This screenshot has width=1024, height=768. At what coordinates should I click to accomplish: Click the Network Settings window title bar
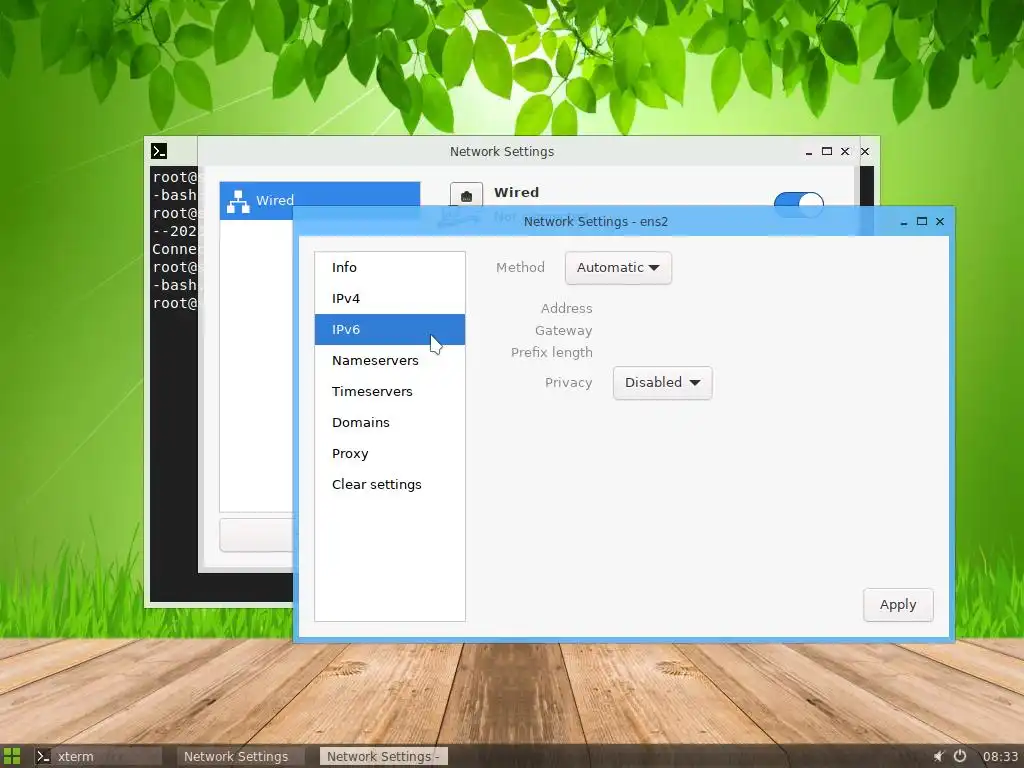click(502, 152)
